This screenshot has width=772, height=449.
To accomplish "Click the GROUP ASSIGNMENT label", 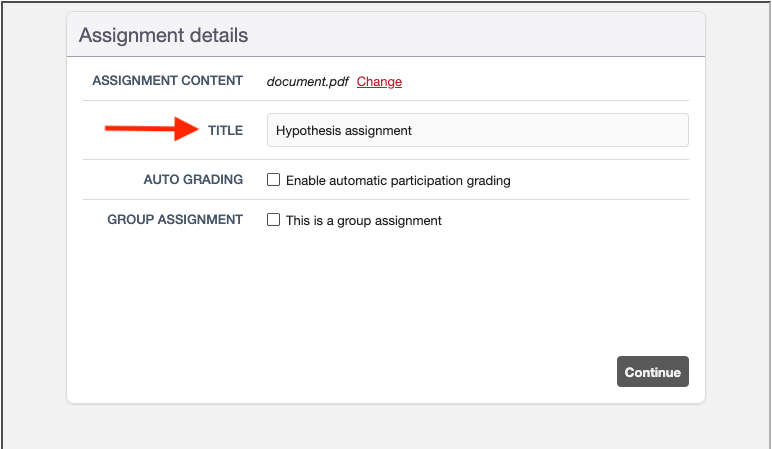I will coord(175,219).
